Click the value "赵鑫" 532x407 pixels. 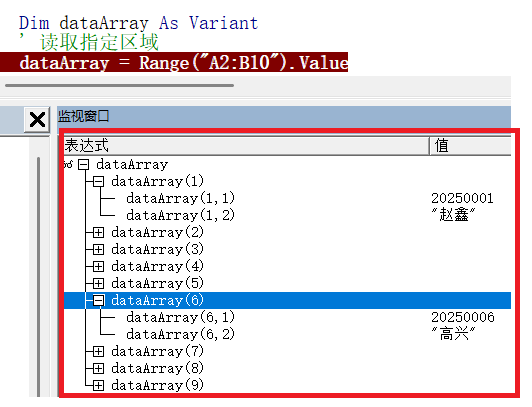pyautogui.click(x=453, y=215)
